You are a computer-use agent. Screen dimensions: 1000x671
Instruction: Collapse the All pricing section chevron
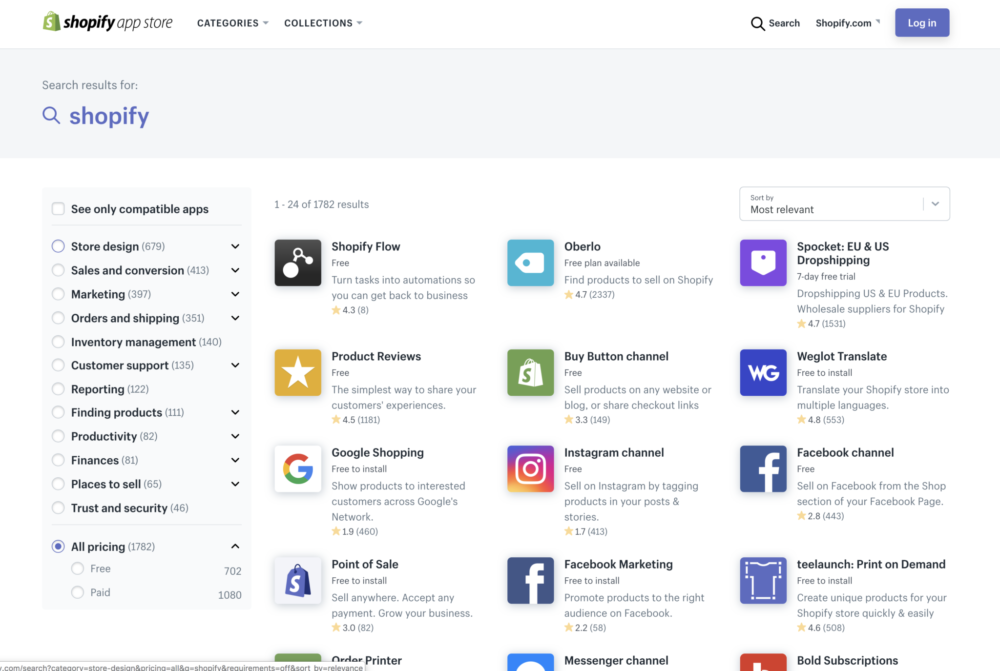235,547
